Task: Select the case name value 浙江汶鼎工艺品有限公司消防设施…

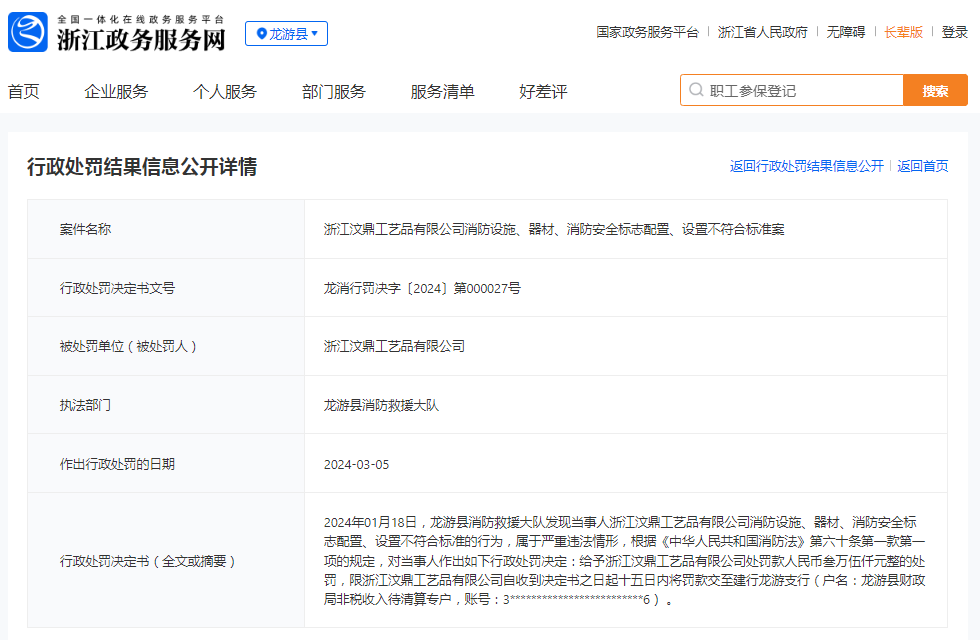Action: click(554, 229)
